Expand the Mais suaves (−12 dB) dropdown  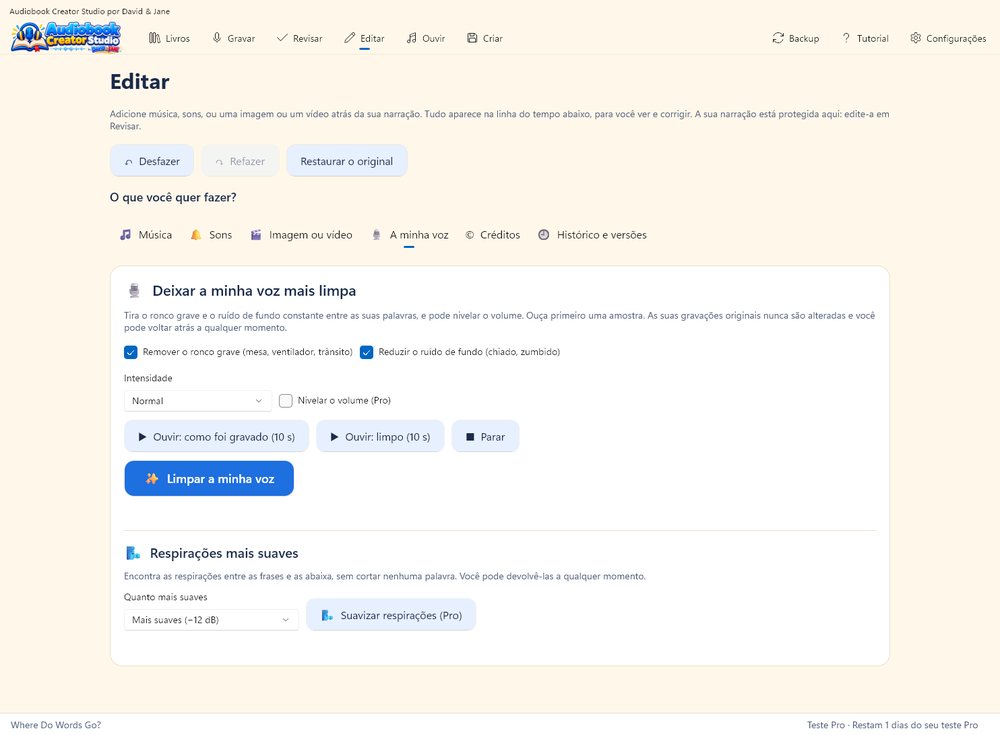point(211,620)
